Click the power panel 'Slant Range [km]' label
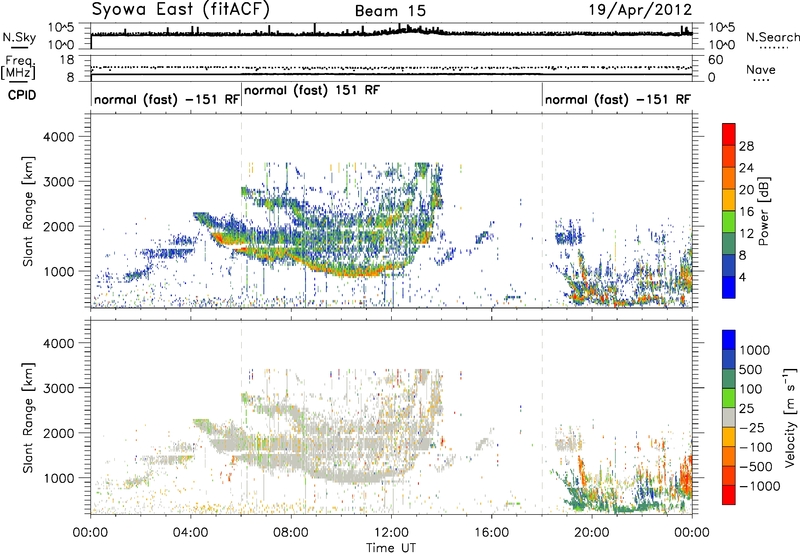Image resolution: width=800 pixels, height=554 pixels. pos(29,211)
